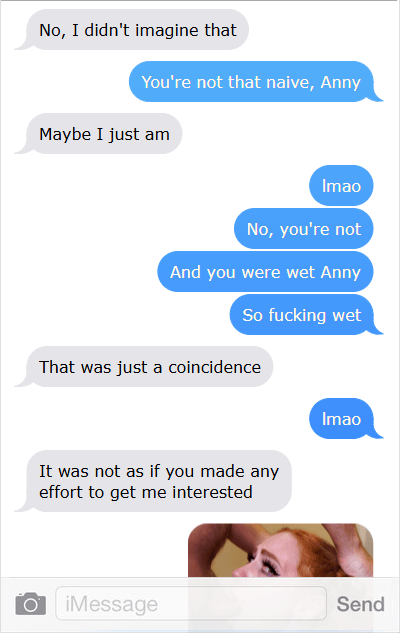
Task: Tap the Send button
Action: coord(360,604)
